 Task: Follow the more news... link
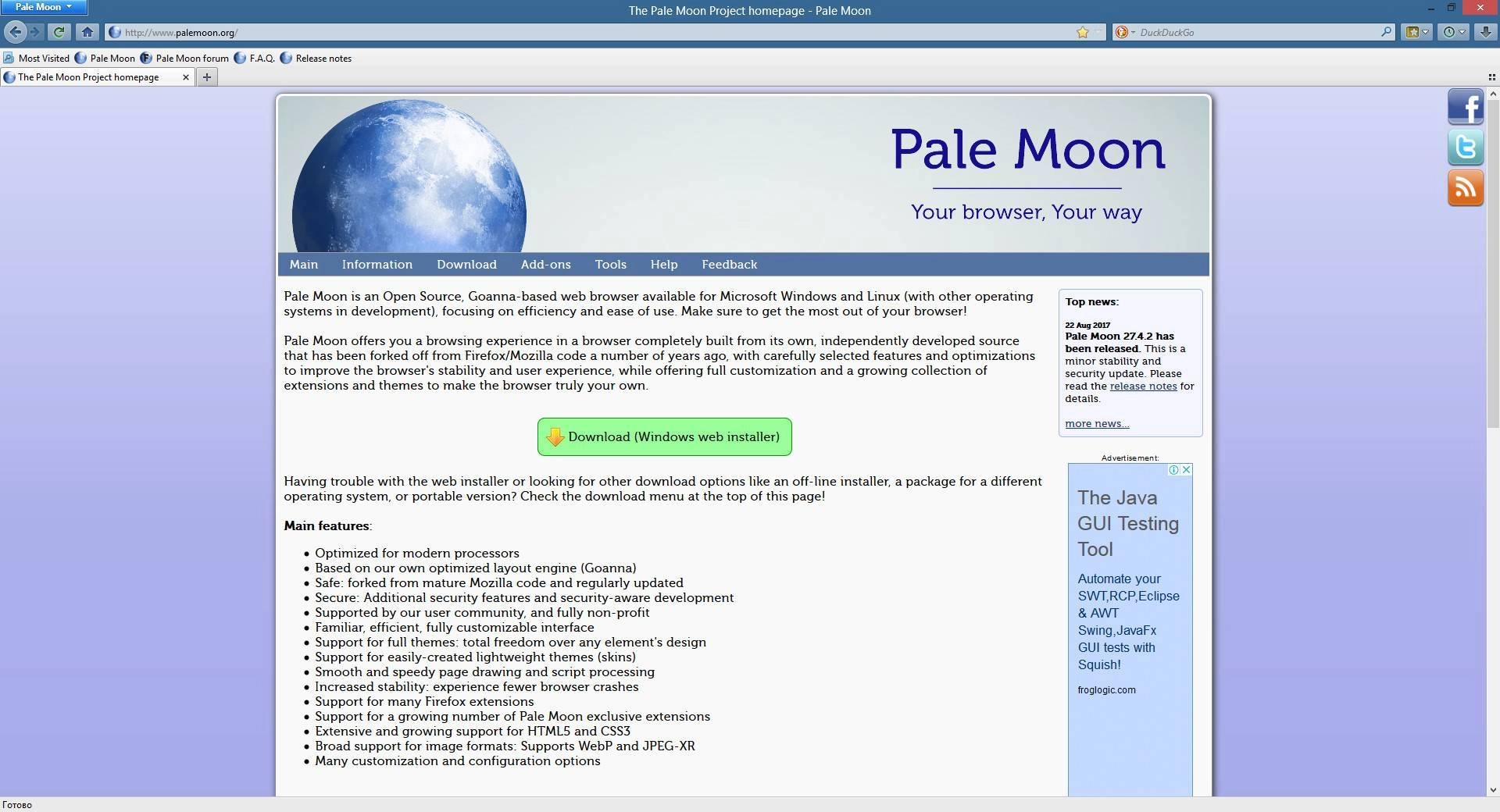click(1097, 423)
